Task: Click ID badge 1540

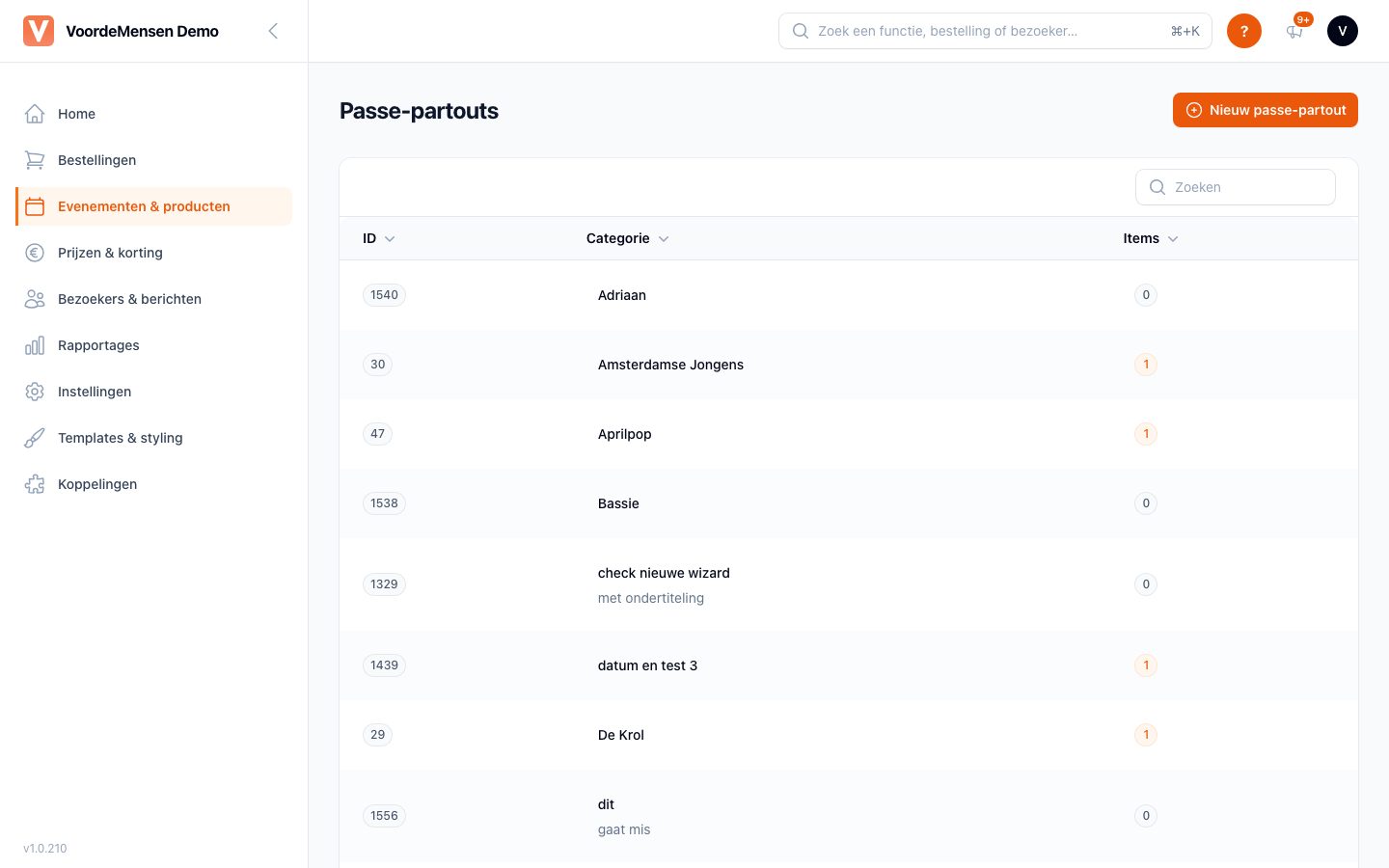Action: click(x=384, y=295)
